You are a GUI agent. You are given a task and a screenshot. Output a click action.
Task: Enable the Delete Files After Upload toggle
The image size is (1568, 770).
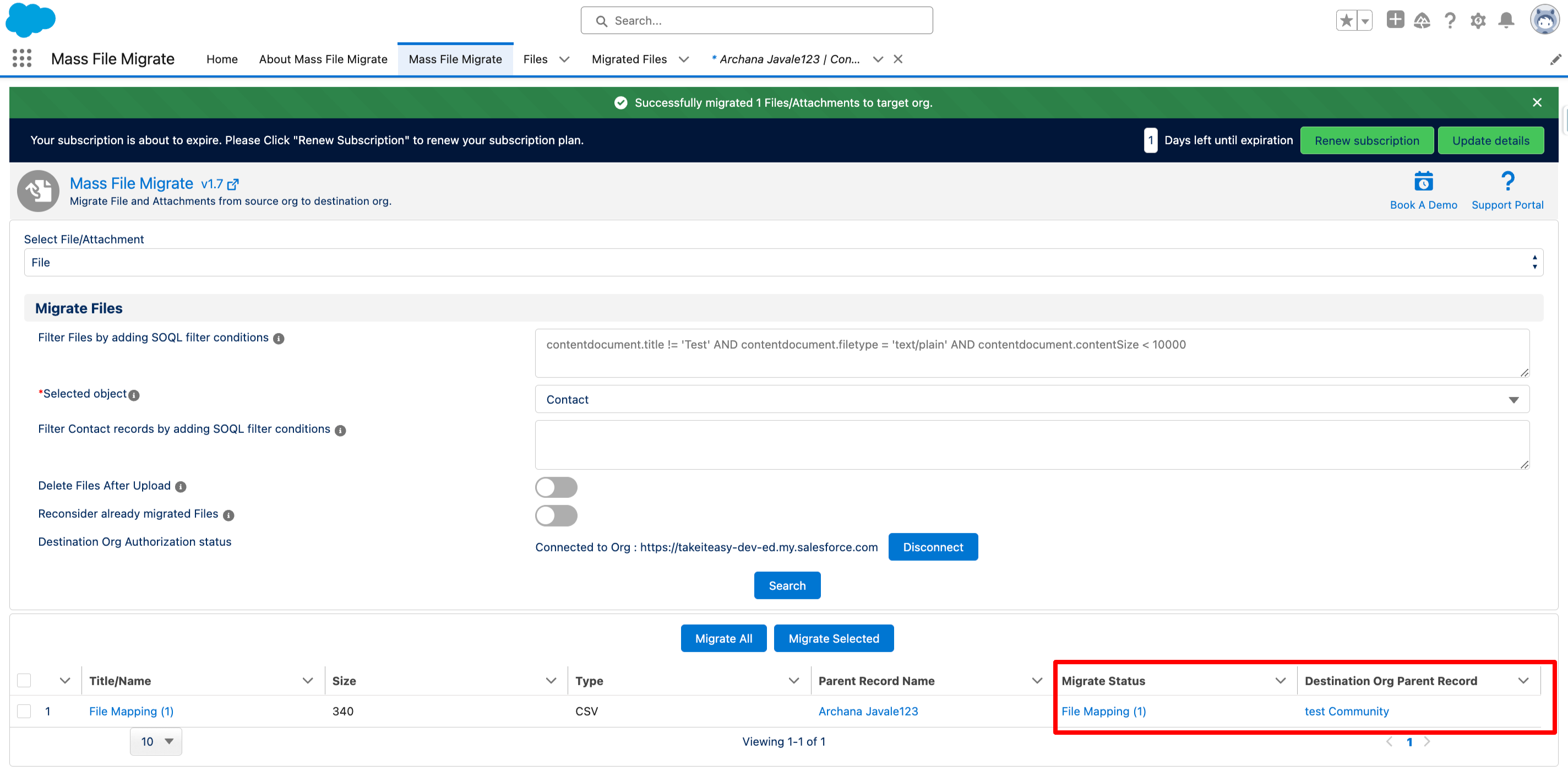pos(556,487)
